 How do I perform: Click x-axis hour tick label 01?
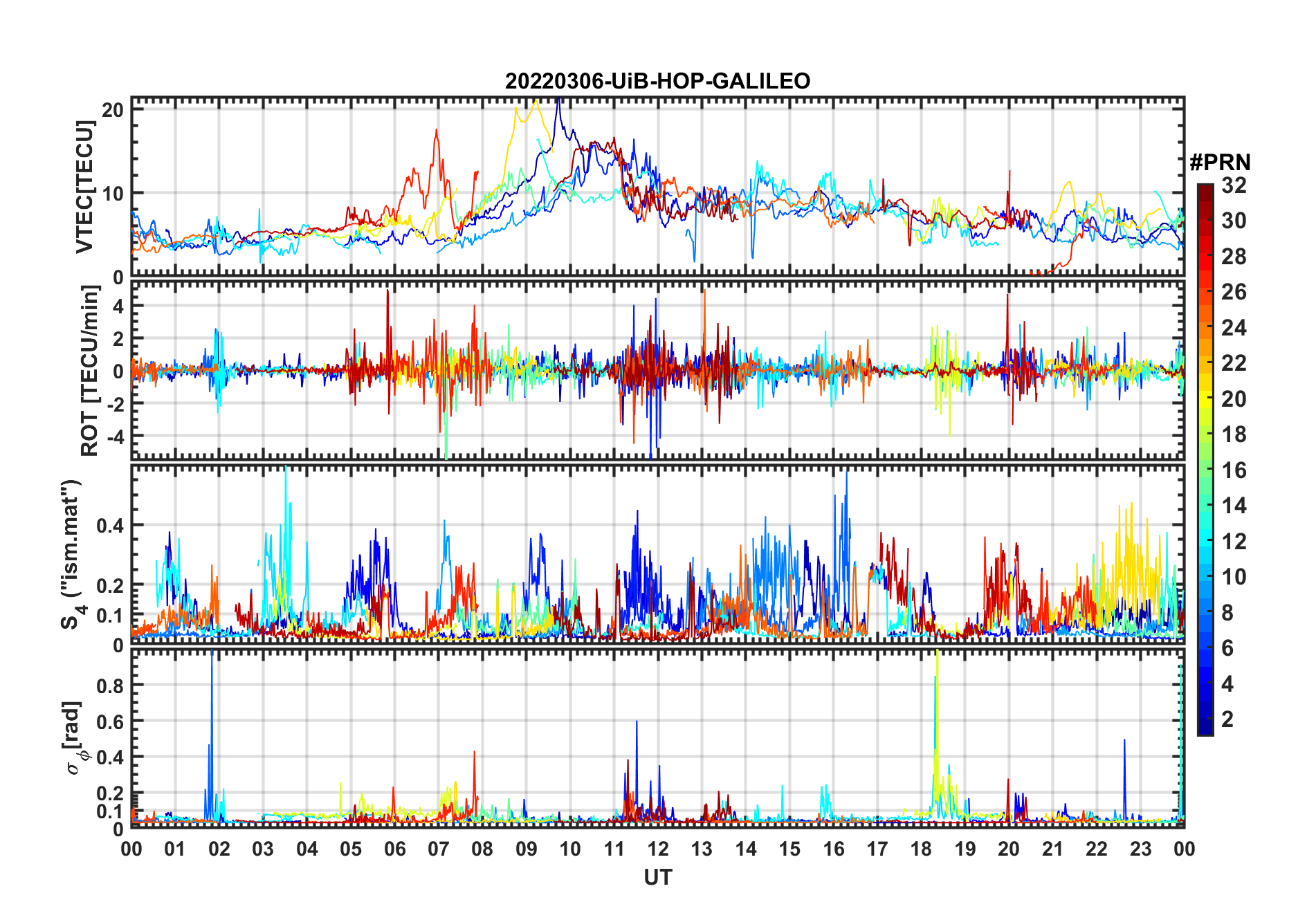point(175,849)
